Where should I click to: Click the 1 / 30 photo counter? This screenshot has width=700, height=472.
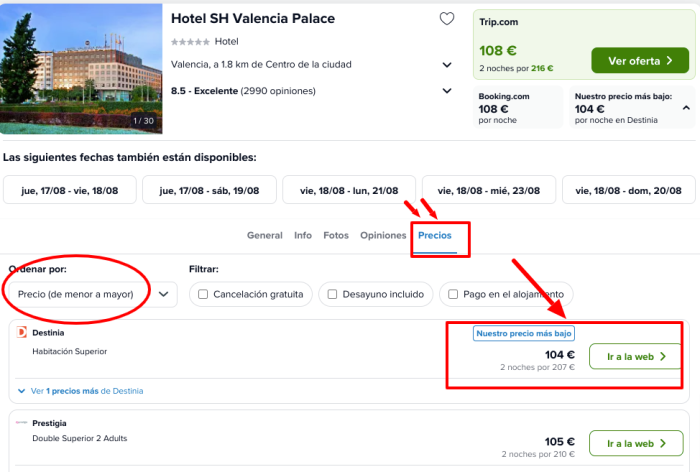(x=143, y=121)
